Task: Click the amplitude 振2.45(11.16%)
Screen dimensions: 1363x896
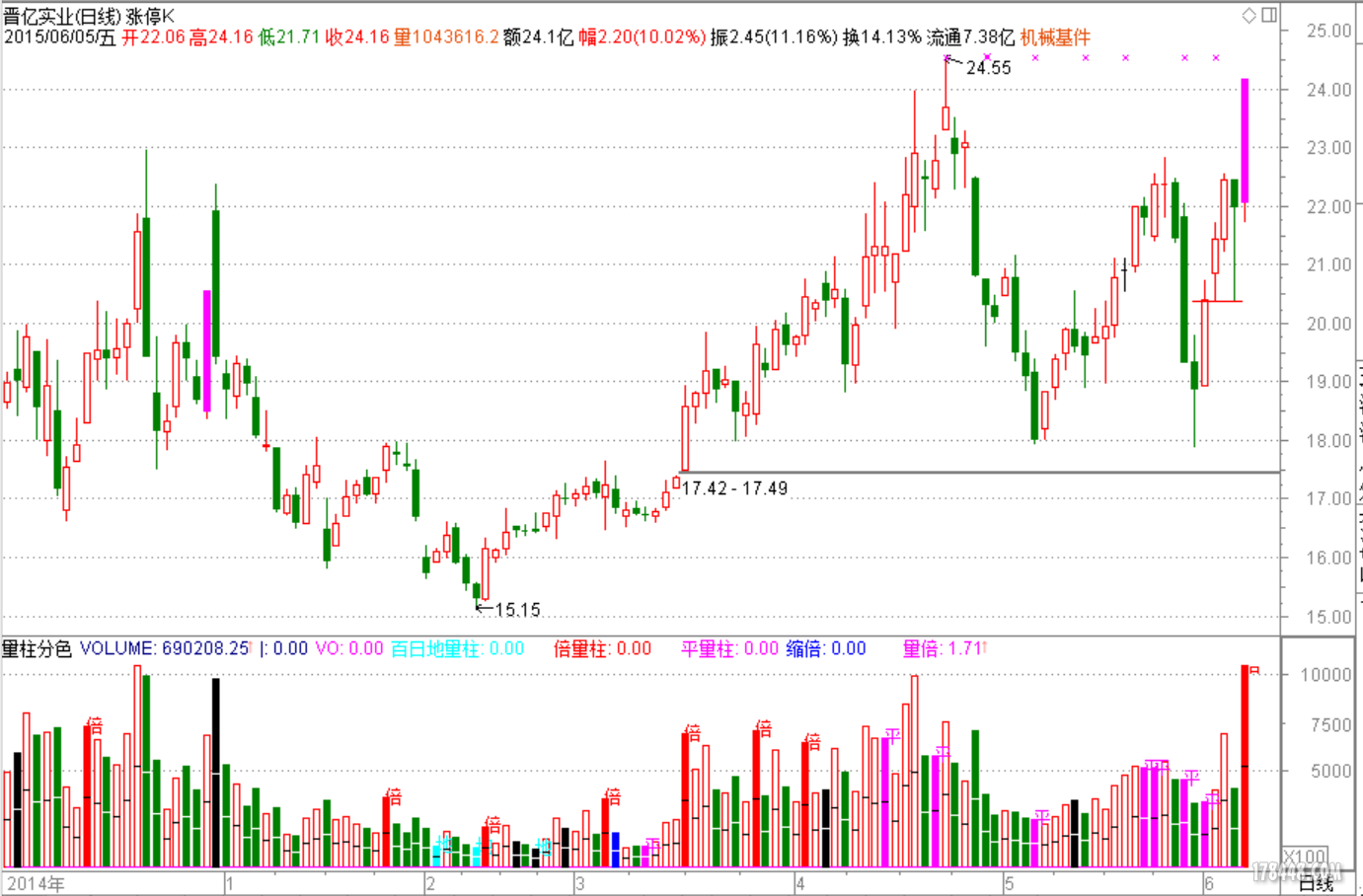Action: point(774,37)
